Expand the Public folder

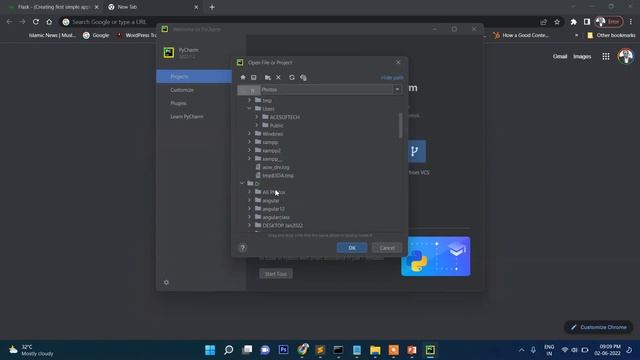257,125
